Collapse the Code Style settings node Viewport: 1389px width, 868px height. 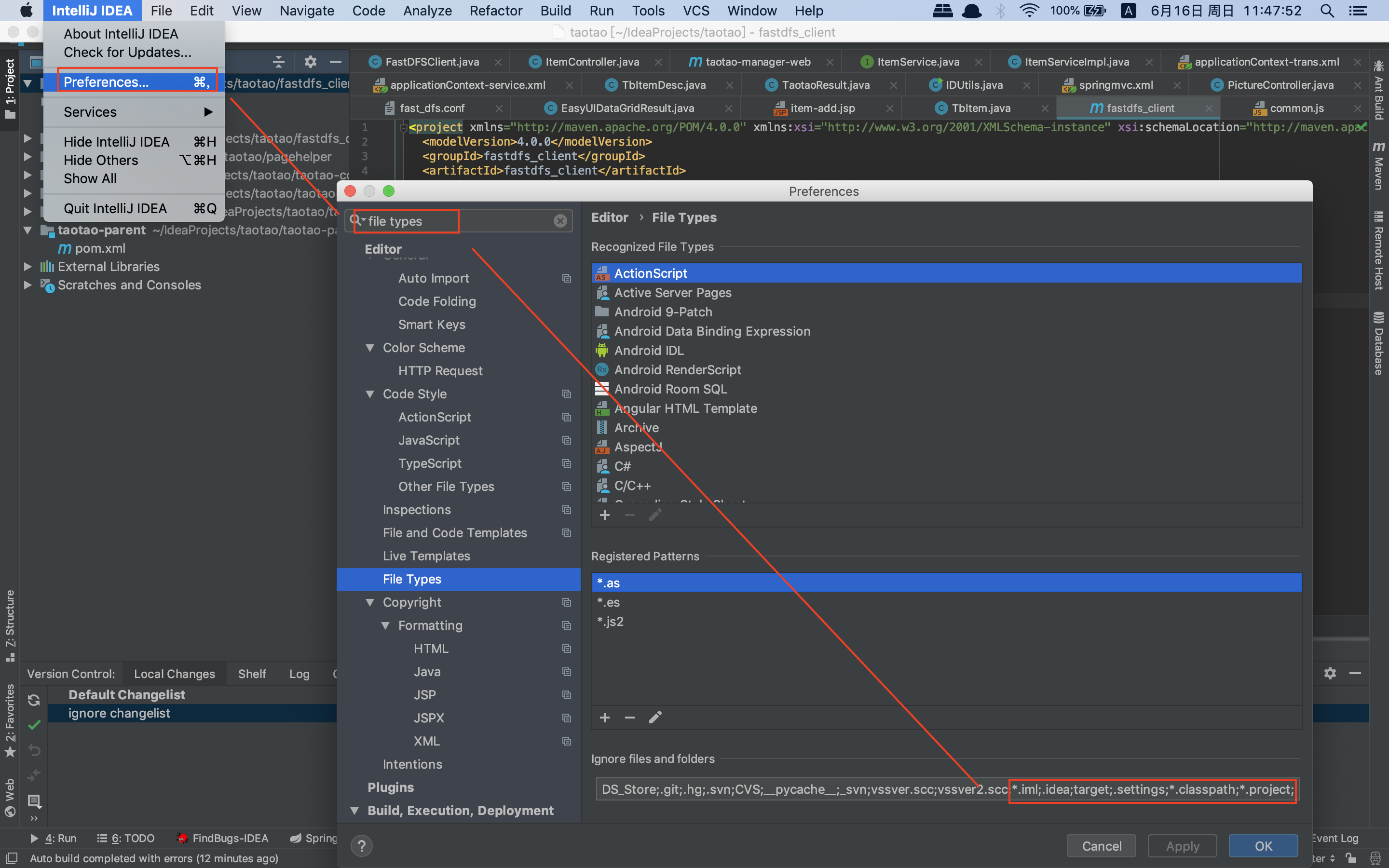tap(370, 394)
